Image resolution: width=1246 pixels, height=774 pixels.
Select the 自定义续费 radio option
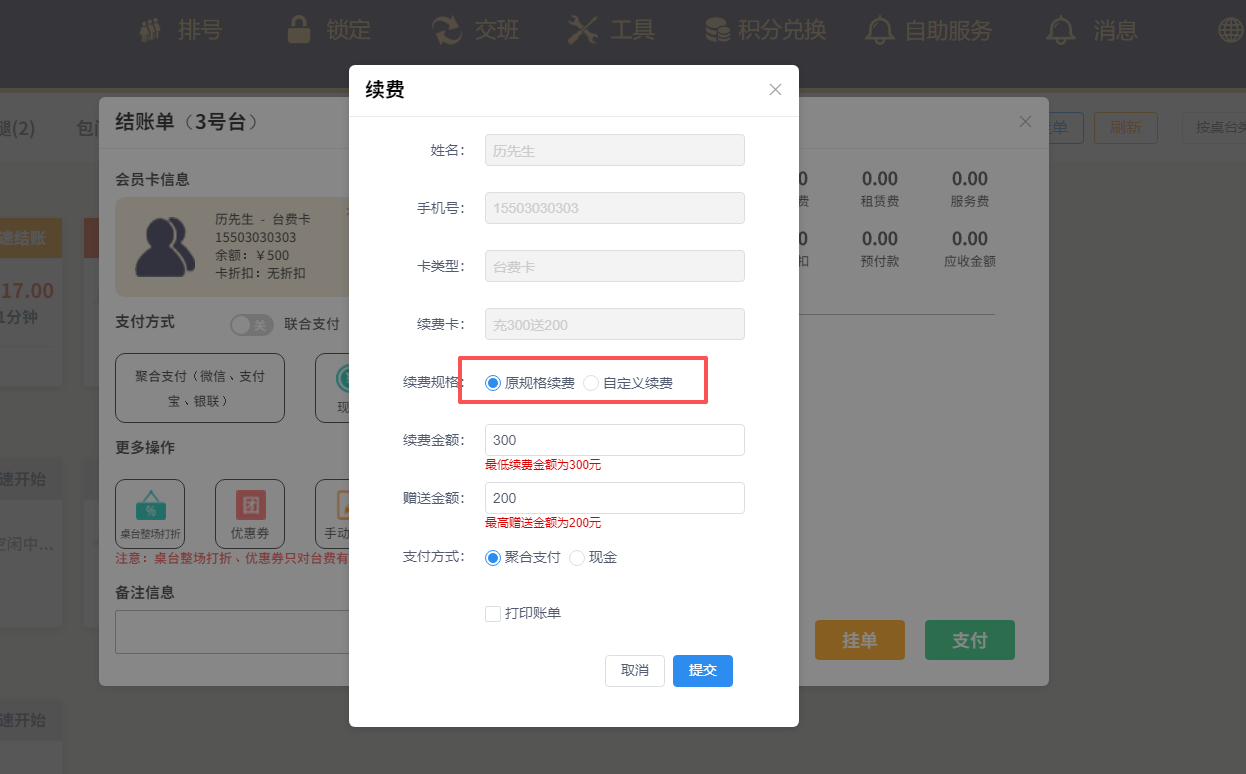(x=591, y=383)
